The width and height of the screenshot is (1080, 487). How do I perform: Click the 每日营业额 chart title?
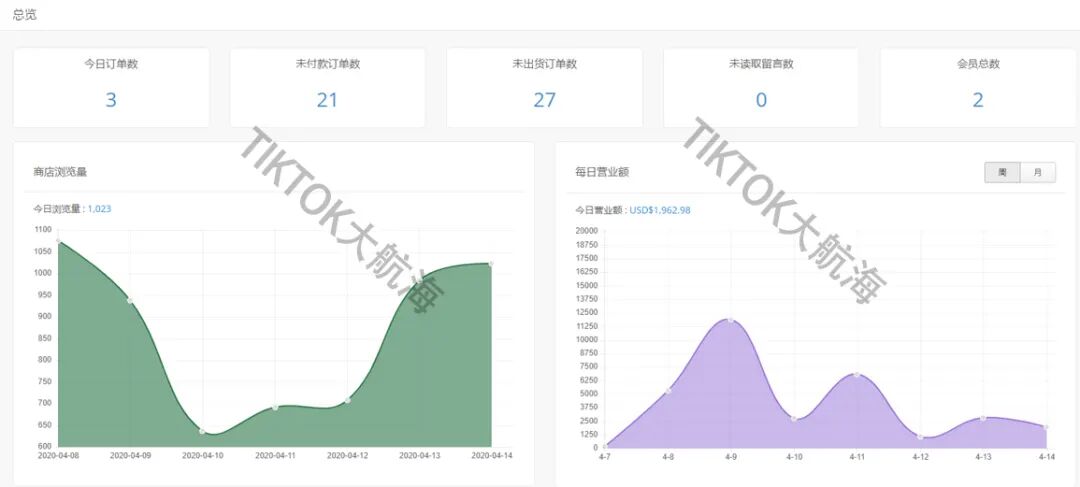602,172
